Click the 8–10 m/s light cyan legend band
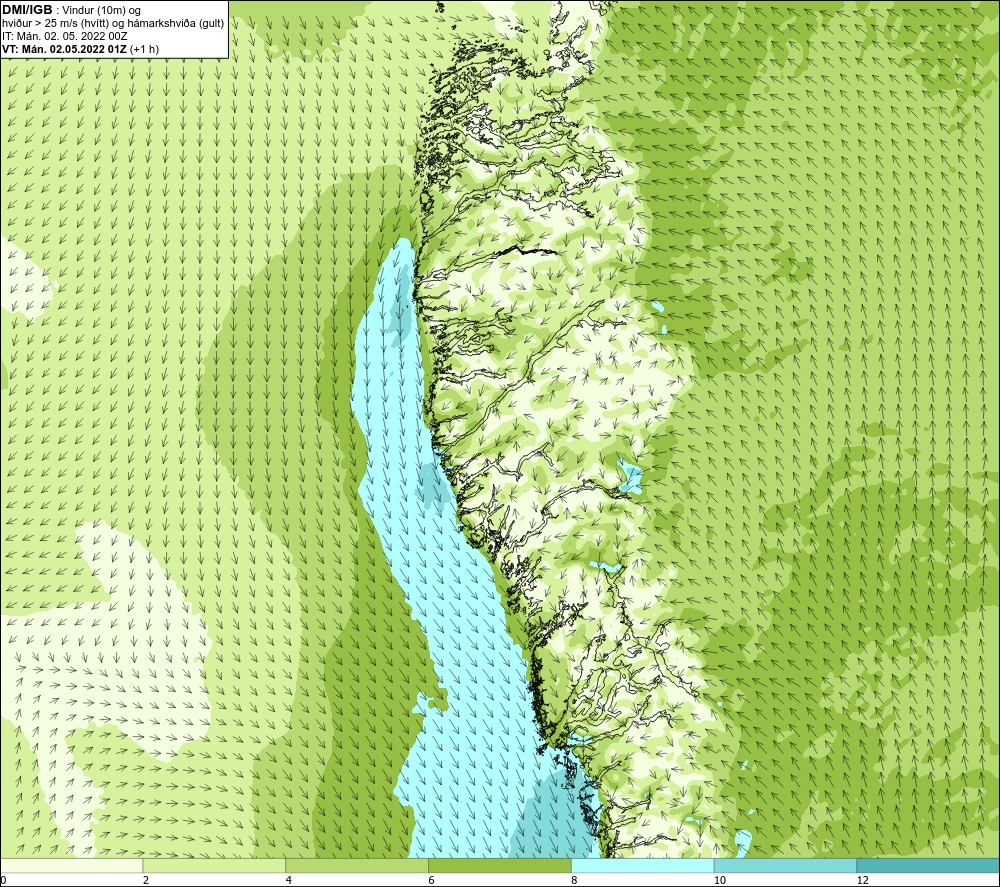Viewport: 1000px width, 887px height. pyautogui.click(x=643, y=865)
